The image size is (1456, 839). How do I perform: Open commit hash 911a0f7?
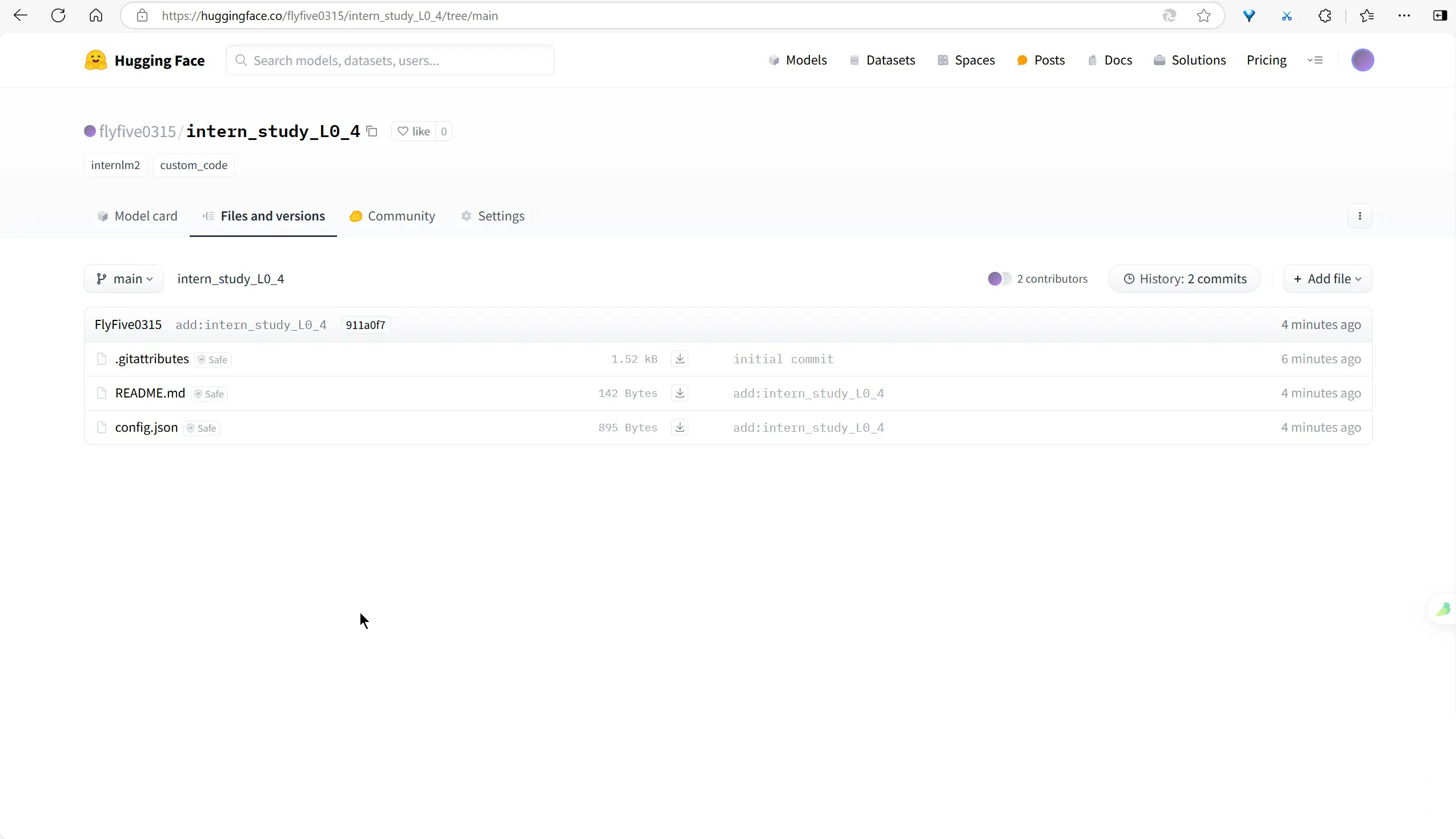click(x=366, y=325)
